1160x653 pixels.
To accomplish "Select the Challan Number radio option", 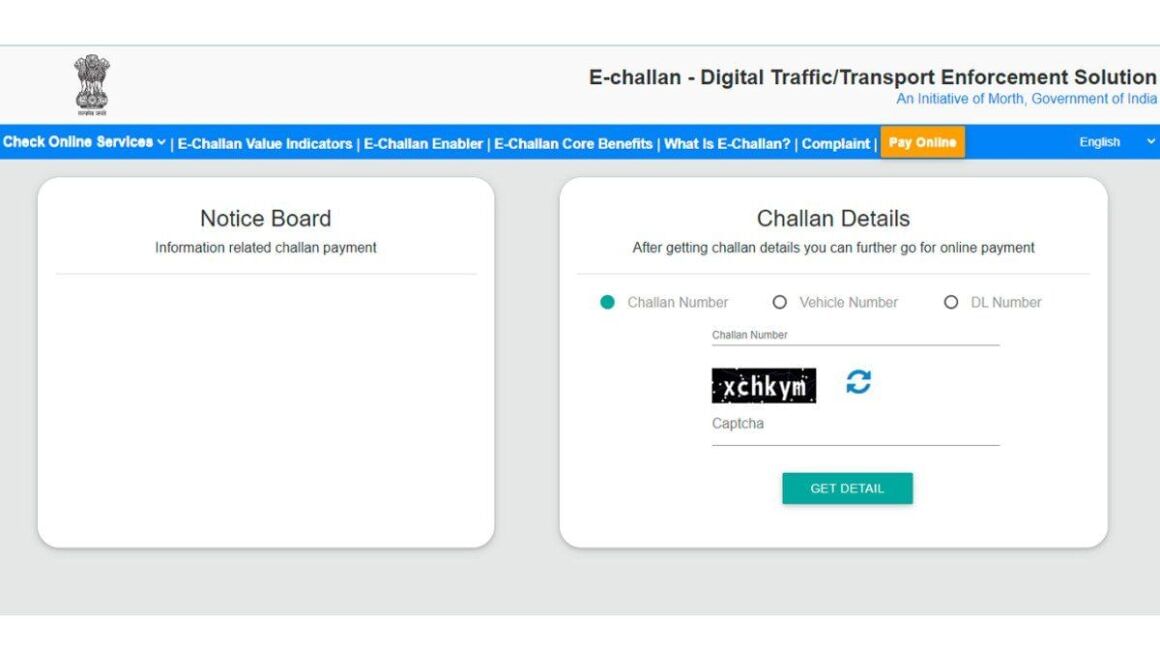I will 608,302.
